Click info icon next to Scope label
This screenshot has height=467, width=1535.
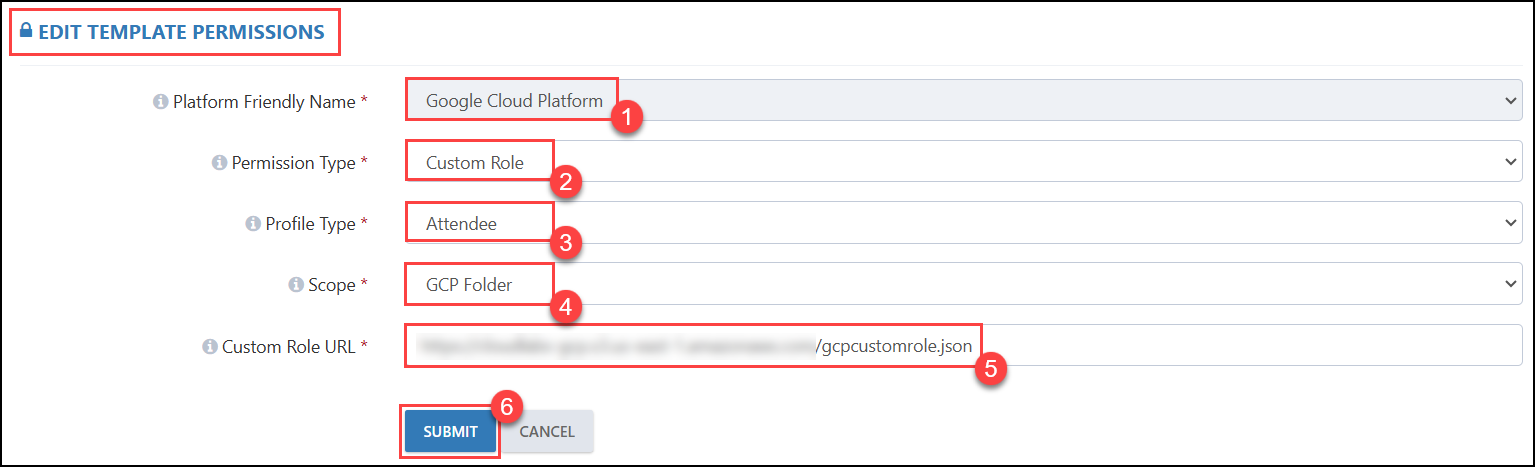[295, 285]
